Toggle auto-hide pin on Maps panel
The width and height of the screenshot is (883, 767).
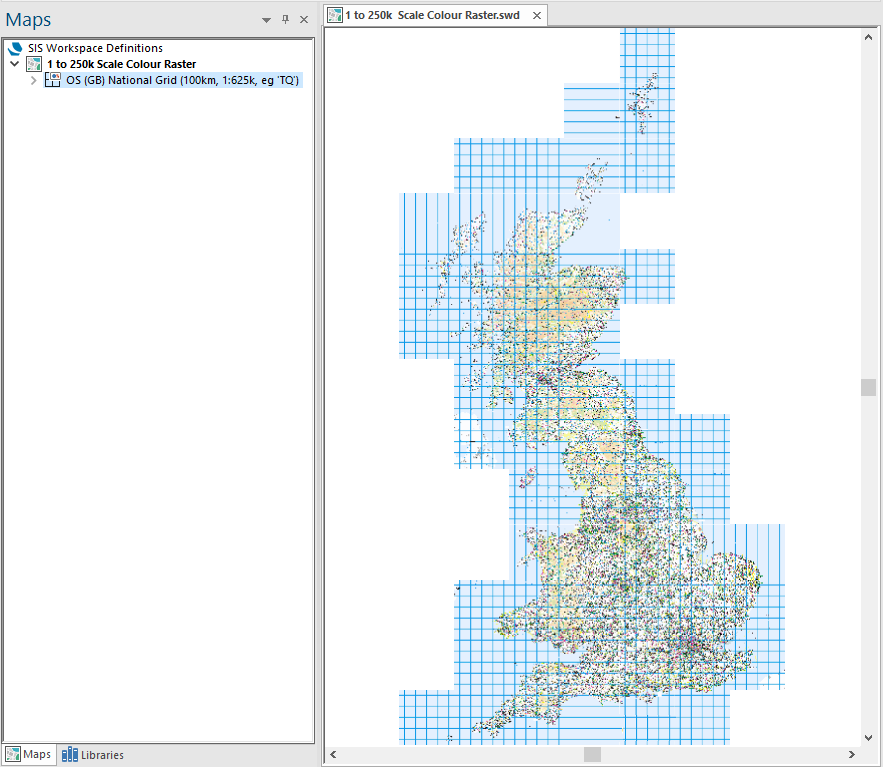point(286,20)
